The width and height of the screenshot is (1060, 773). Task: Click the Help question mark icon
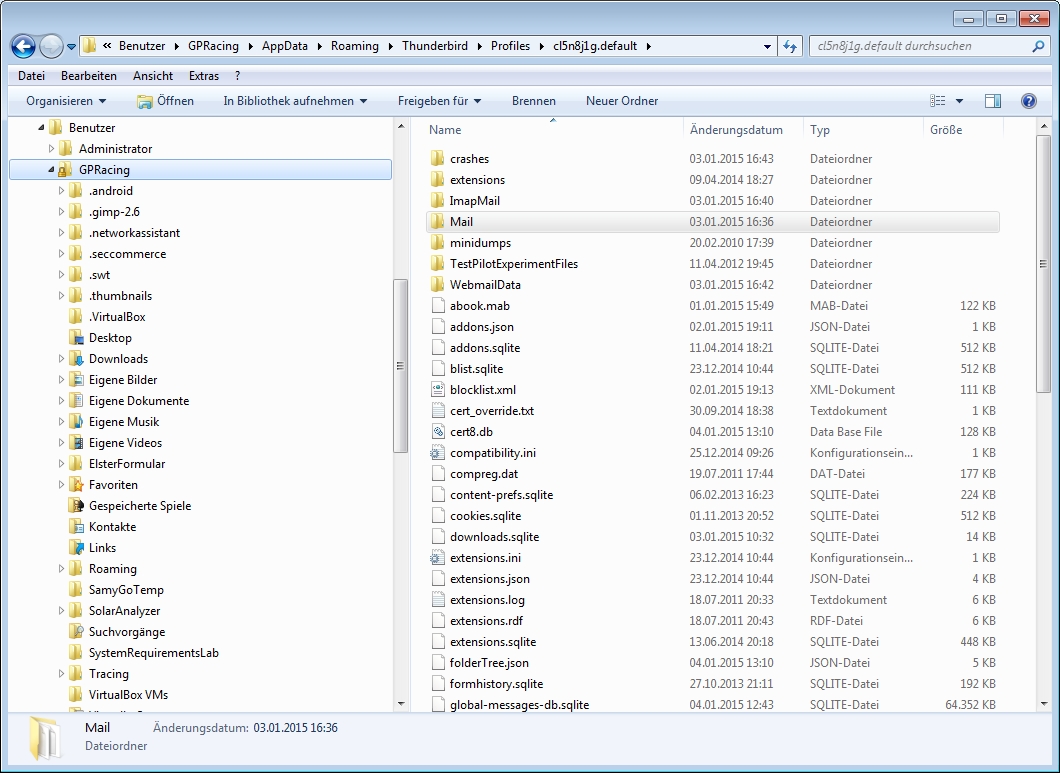pyautogui.click(x=1028, y=101)
